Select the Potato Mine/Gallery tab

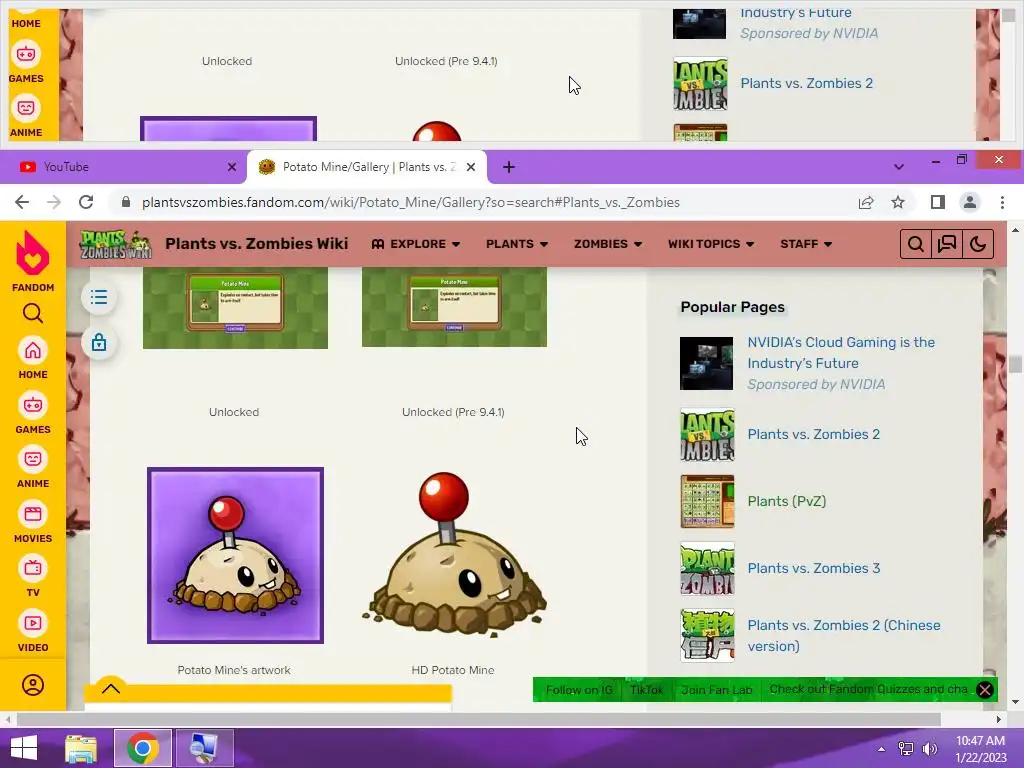(x=366, y=167)
